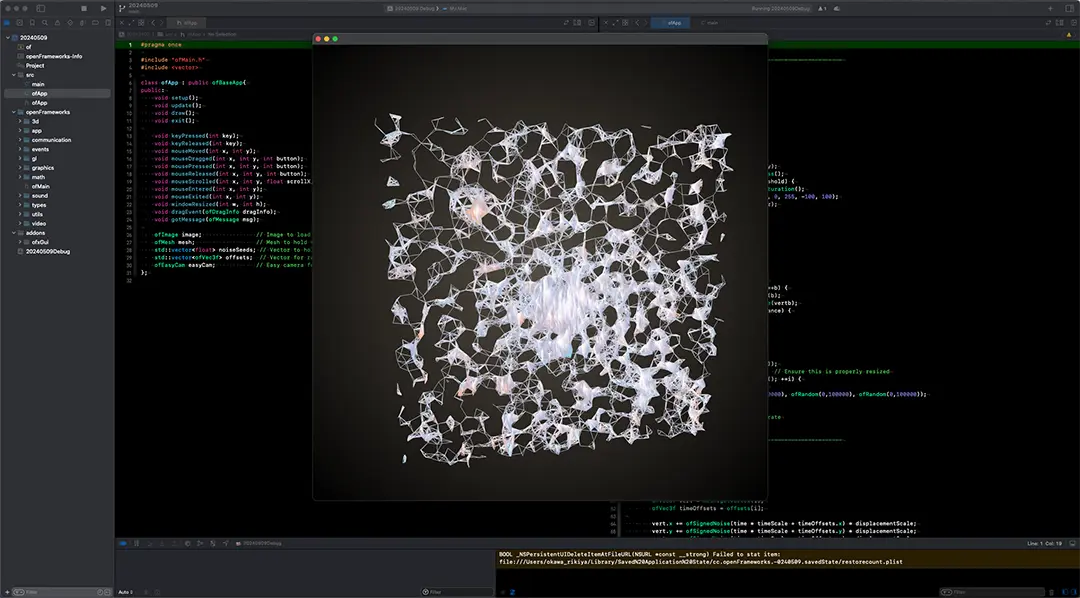Clear the console with trash icon
The height and width of the screenshot is (598, 1080).
[x=1051, y=592]
